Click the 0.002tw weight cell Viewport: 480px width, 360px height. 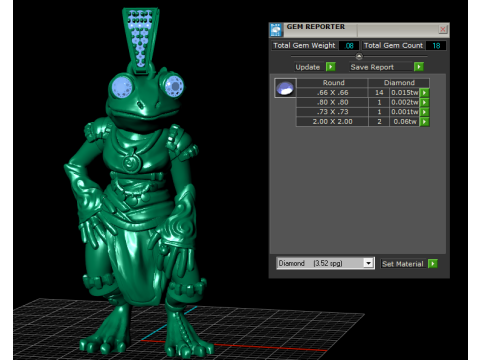[404, 102]
